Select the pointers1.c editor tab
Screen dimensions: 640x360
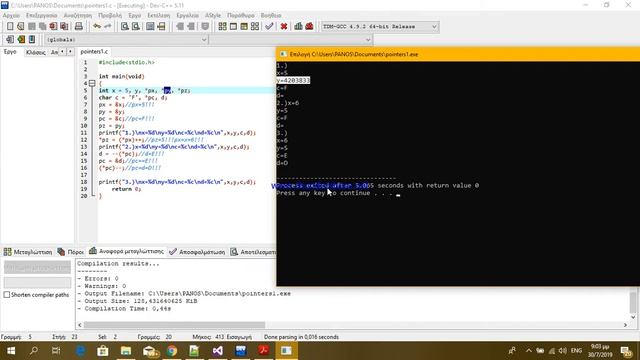94,52
